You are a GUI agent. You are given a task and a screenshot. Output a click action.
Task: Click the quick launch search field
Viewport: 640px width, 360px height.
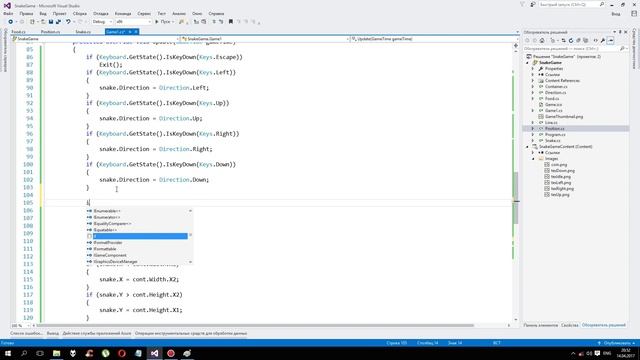[571, 4]
